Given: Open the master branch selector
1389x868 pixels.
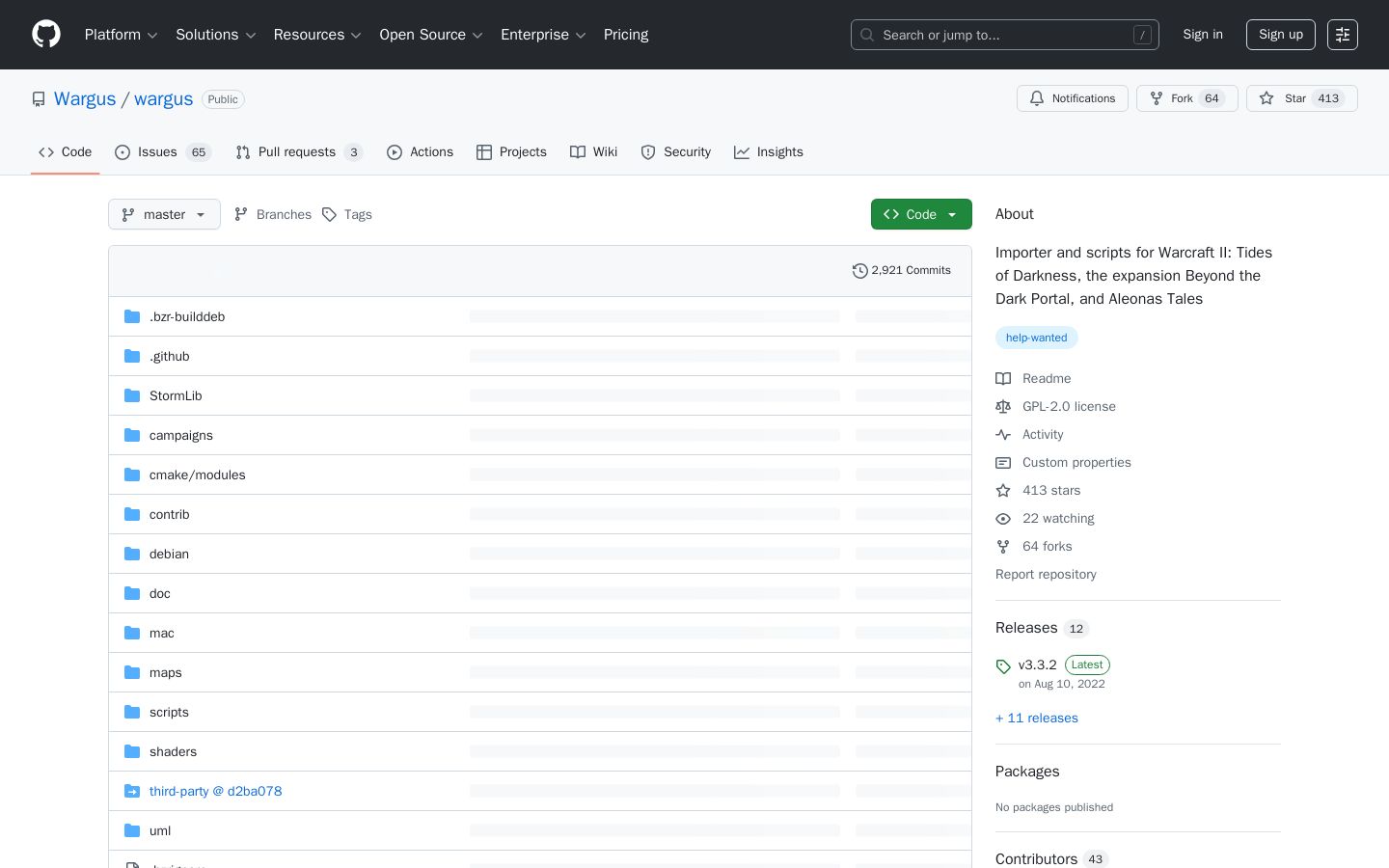Looking at the screenshot, I should click(x=164, y=214).
